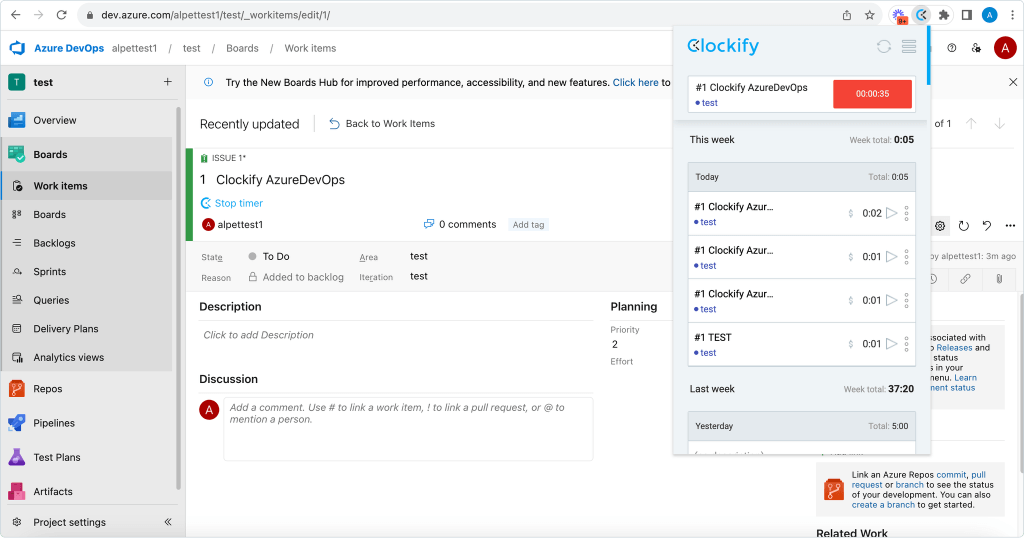Open the Repos section icon
This screenshot has height=538, width=1024.
tap(16, 388)
